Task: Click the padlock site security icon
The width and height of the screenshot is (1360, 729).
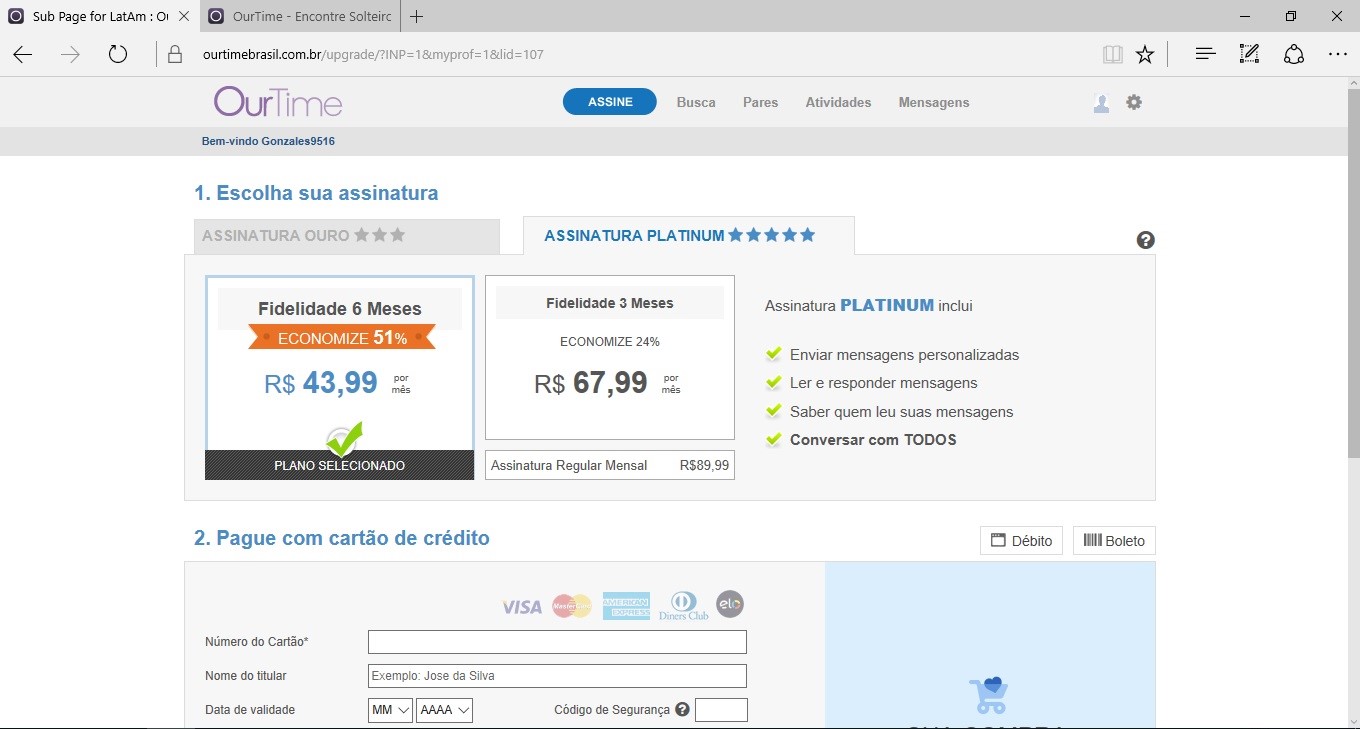Action: (175, 54)
